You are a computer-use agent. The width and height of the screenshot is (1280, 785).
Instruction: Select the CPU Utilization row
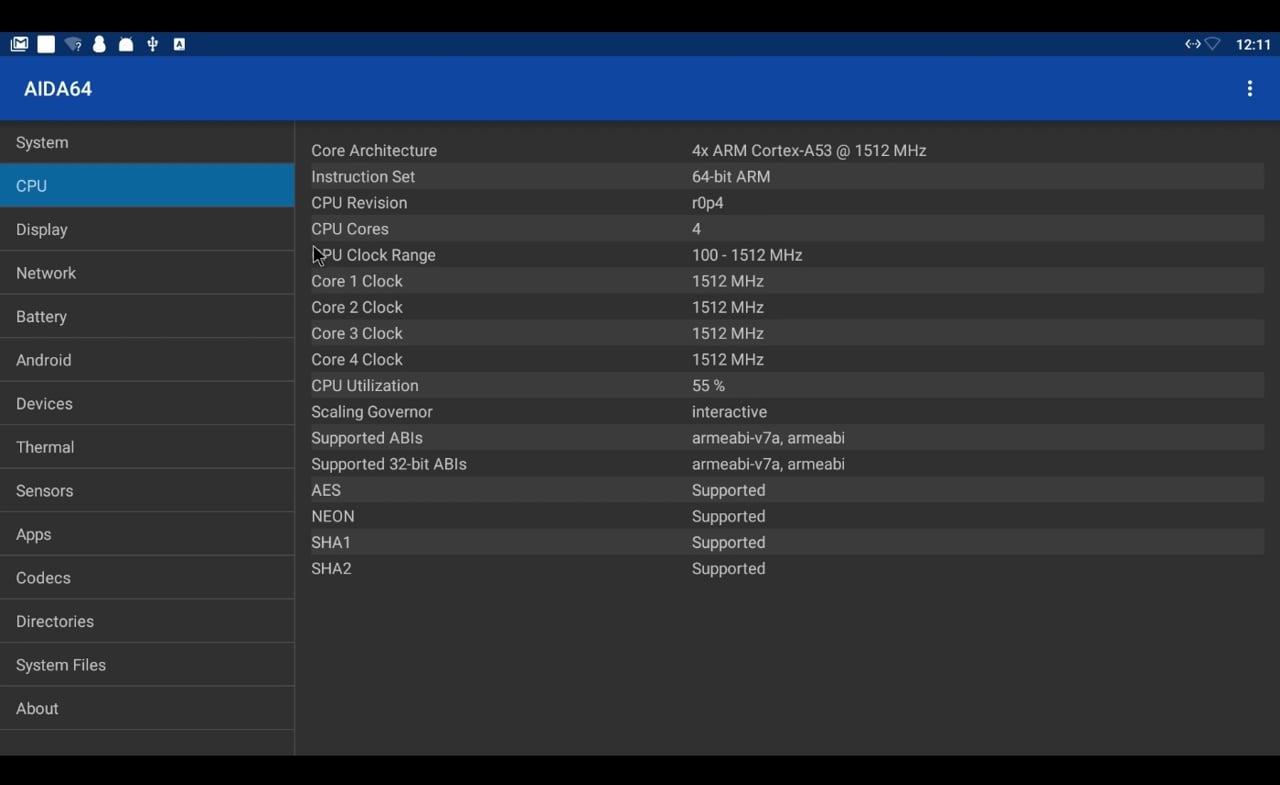pos(786,386)
